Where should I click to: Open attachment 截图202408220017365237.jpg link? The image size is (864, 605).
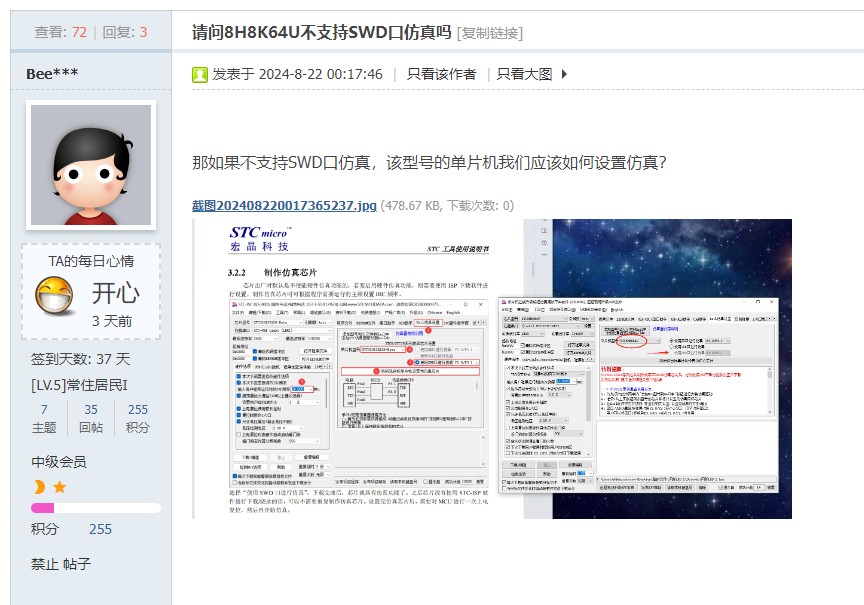click(x=284, y=206)
